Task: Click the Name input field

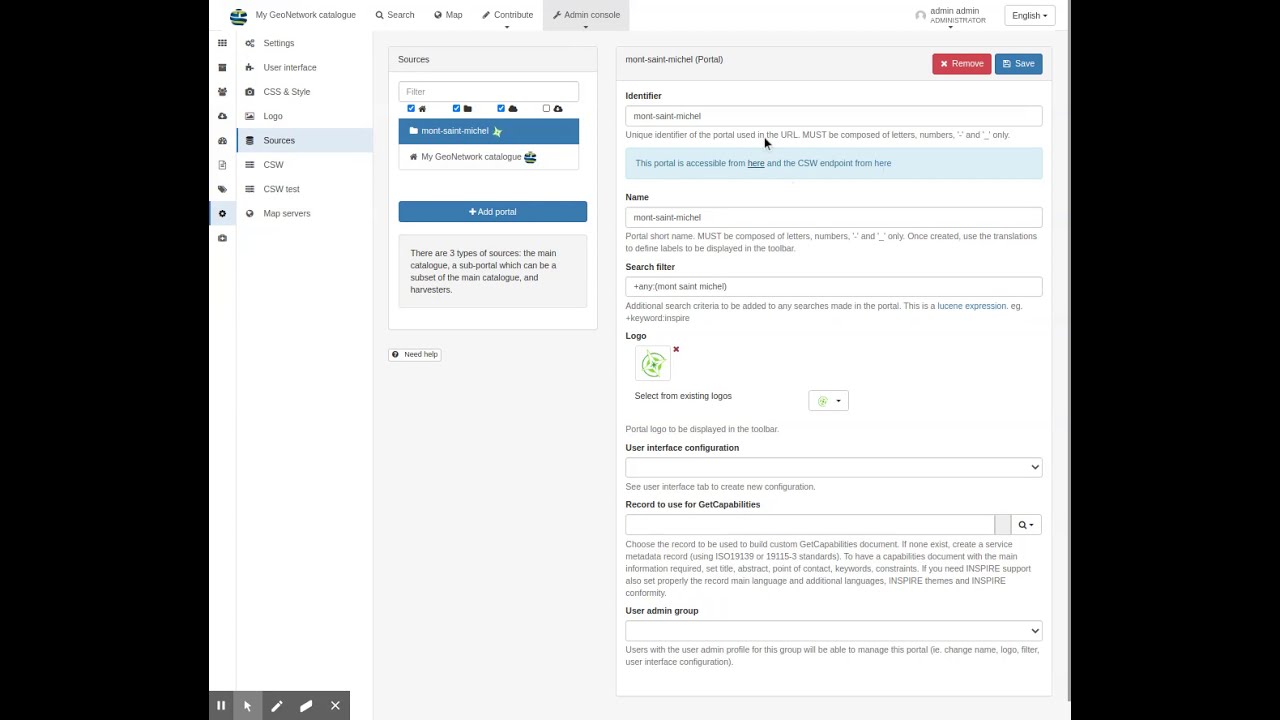Action: (x=834, y=217)
